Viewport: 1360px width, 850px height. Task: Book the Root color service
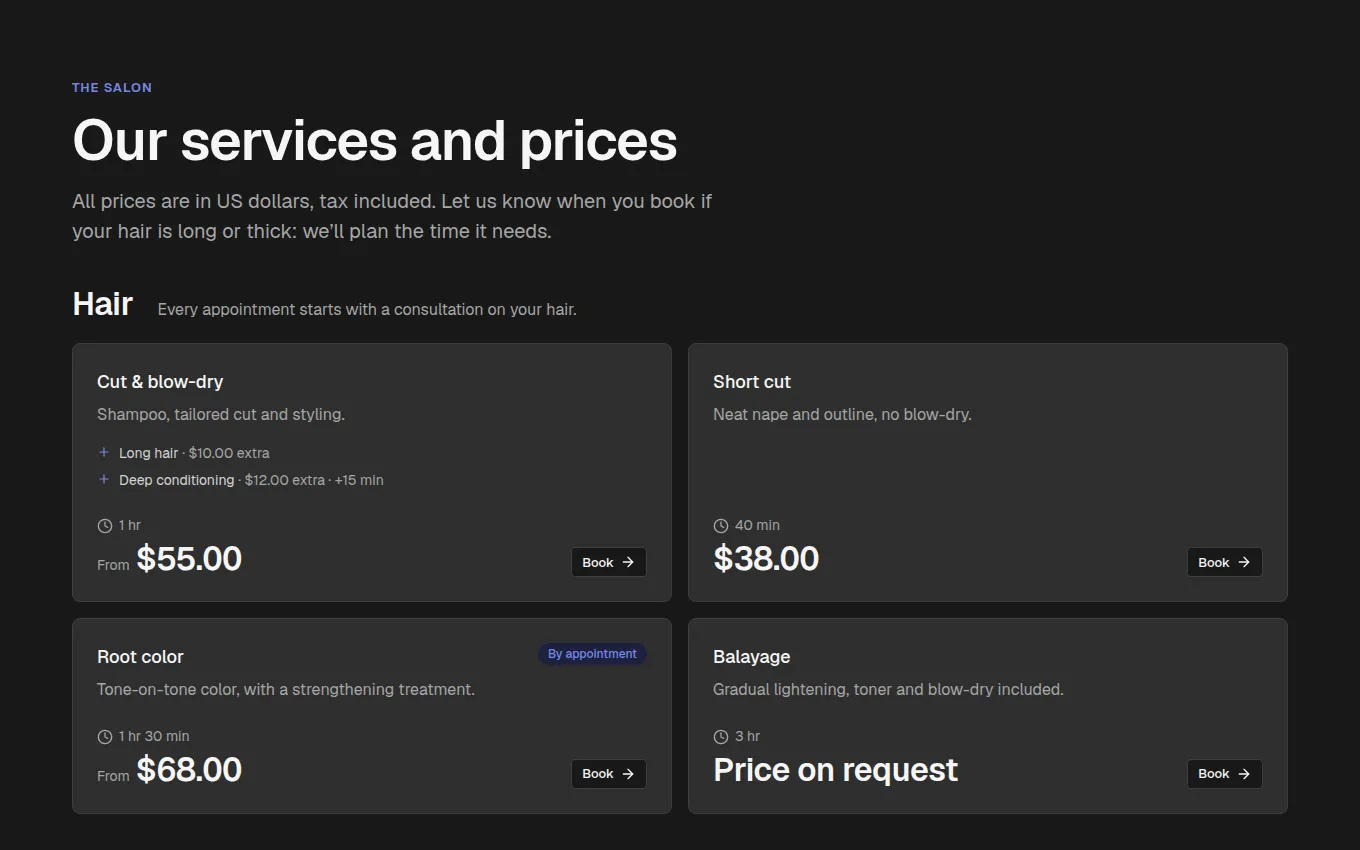pyautogui.click(x=608, y=773)
